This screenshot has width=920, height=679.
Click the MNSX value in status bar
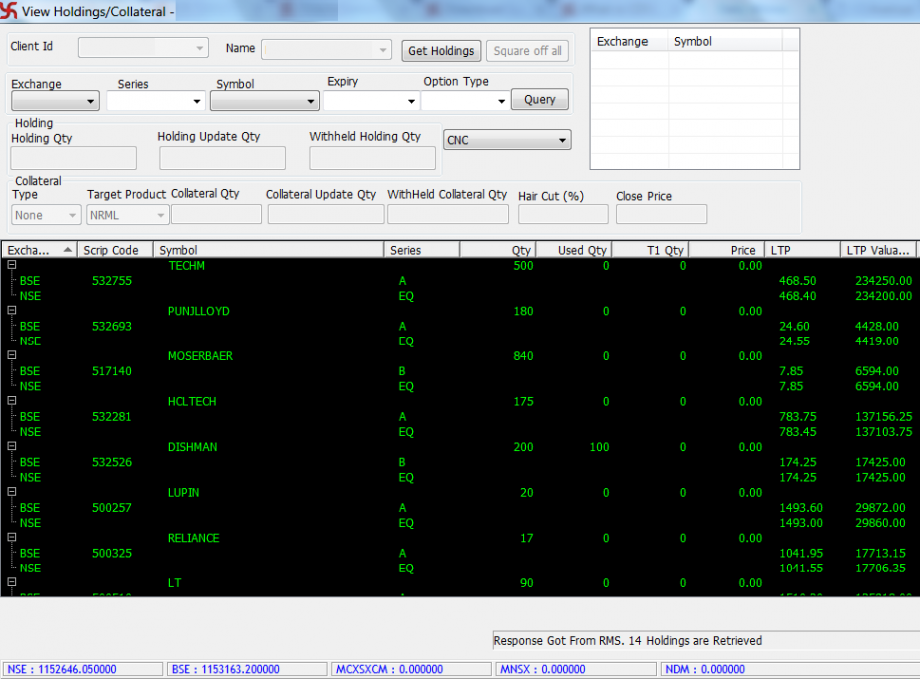pyautogui.click(x=576, y=669)
